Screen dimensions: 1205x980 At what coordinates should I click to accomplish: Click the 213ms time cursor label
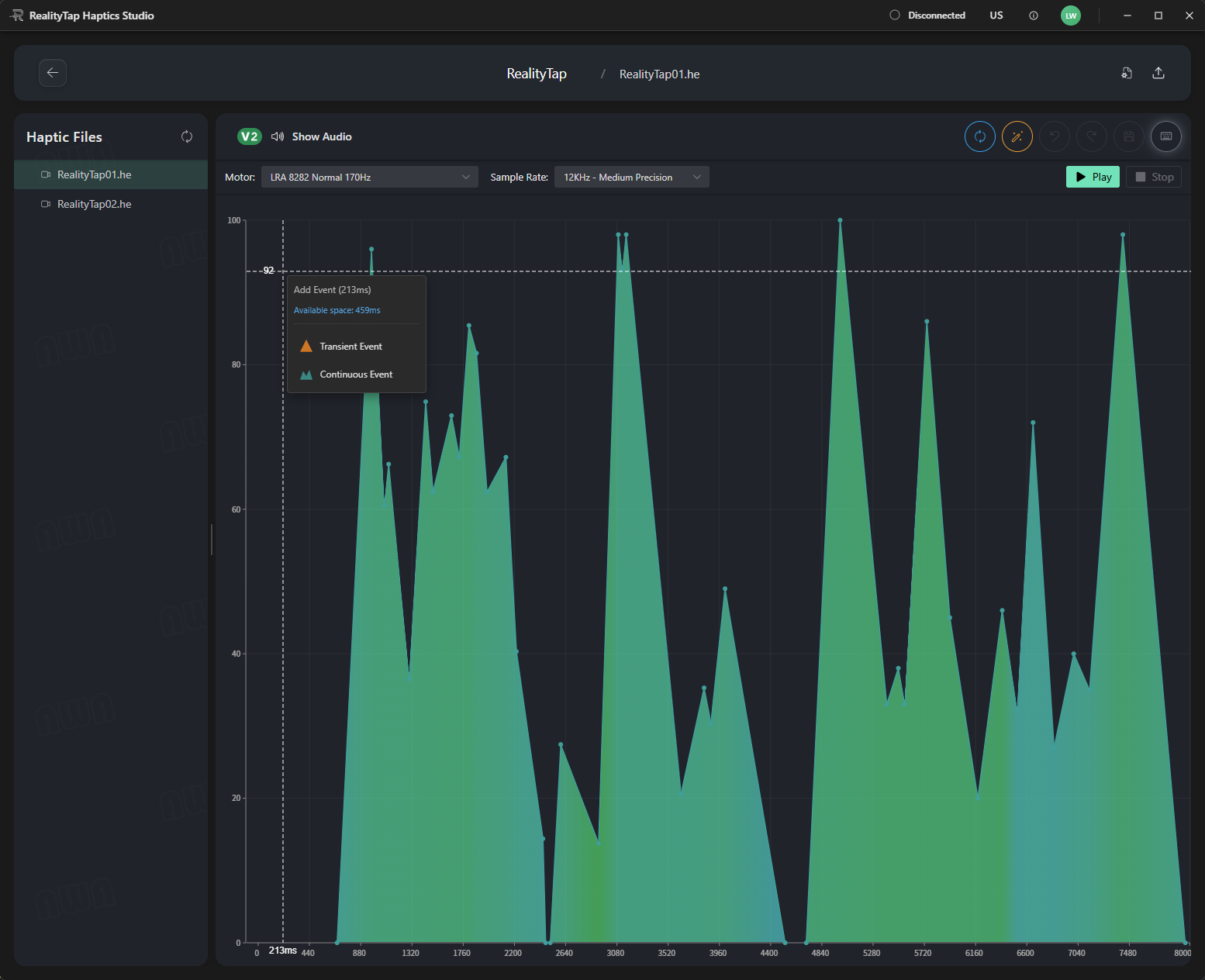[283, 951]
